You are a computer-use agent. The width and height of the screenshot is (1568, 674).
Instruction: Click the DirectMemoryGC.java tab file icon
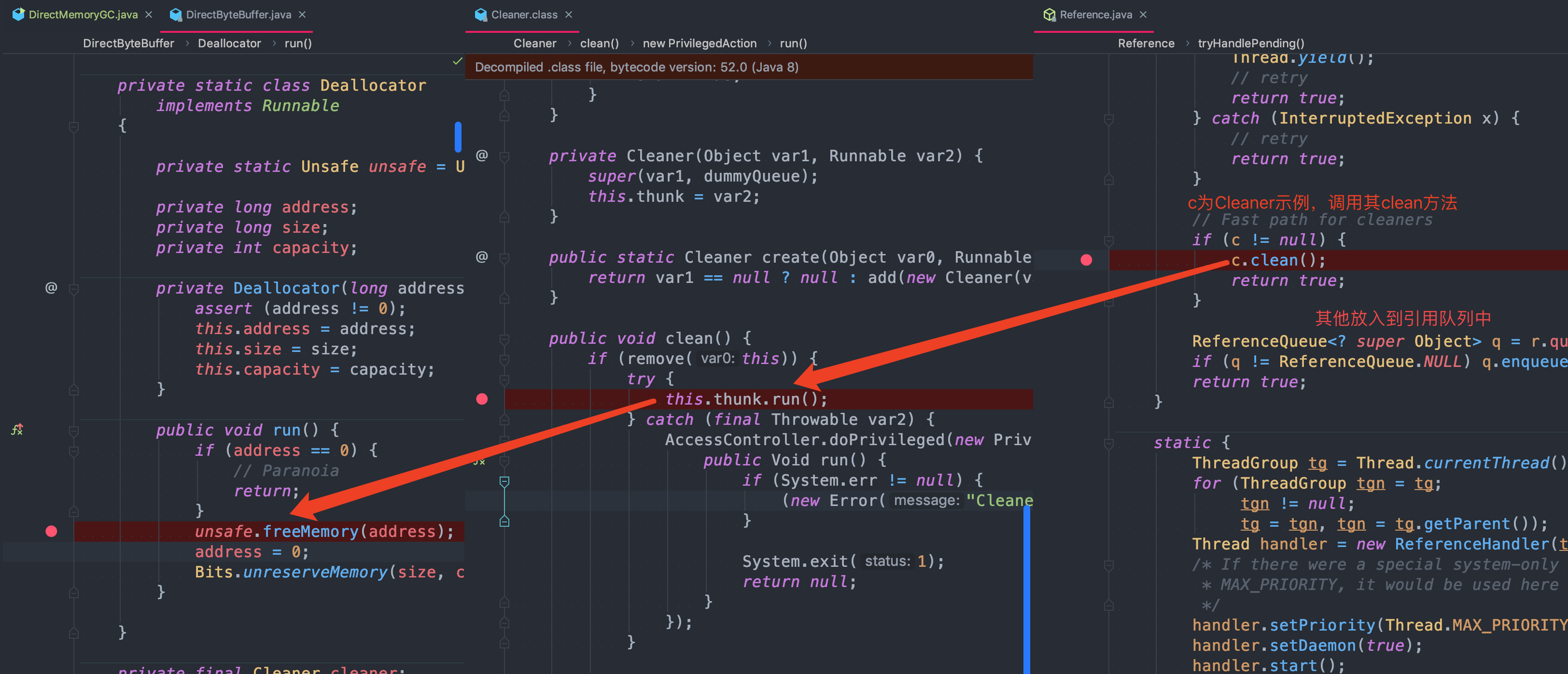point(19,14)
